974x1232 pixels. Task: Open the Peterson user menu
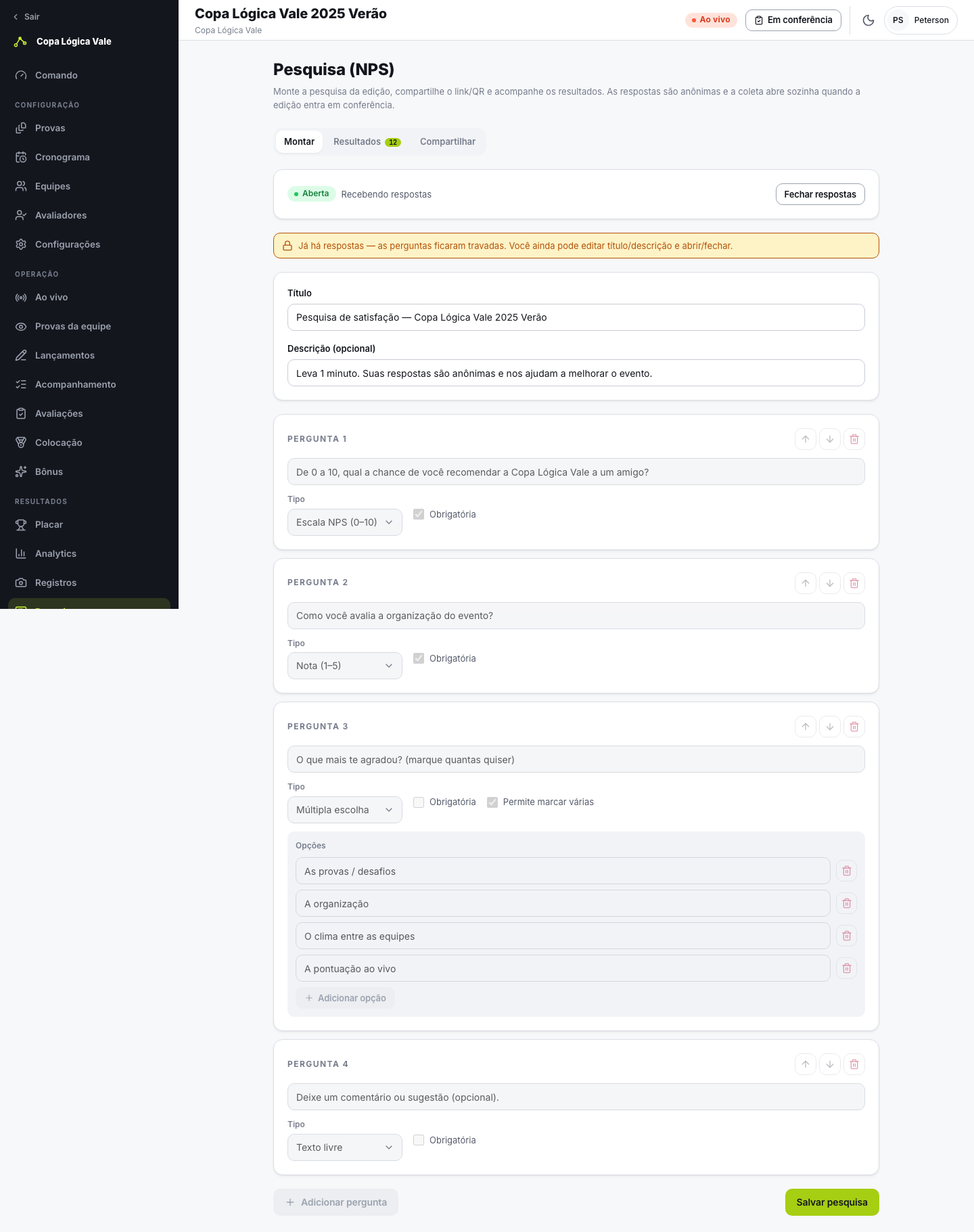click(921, 20)
